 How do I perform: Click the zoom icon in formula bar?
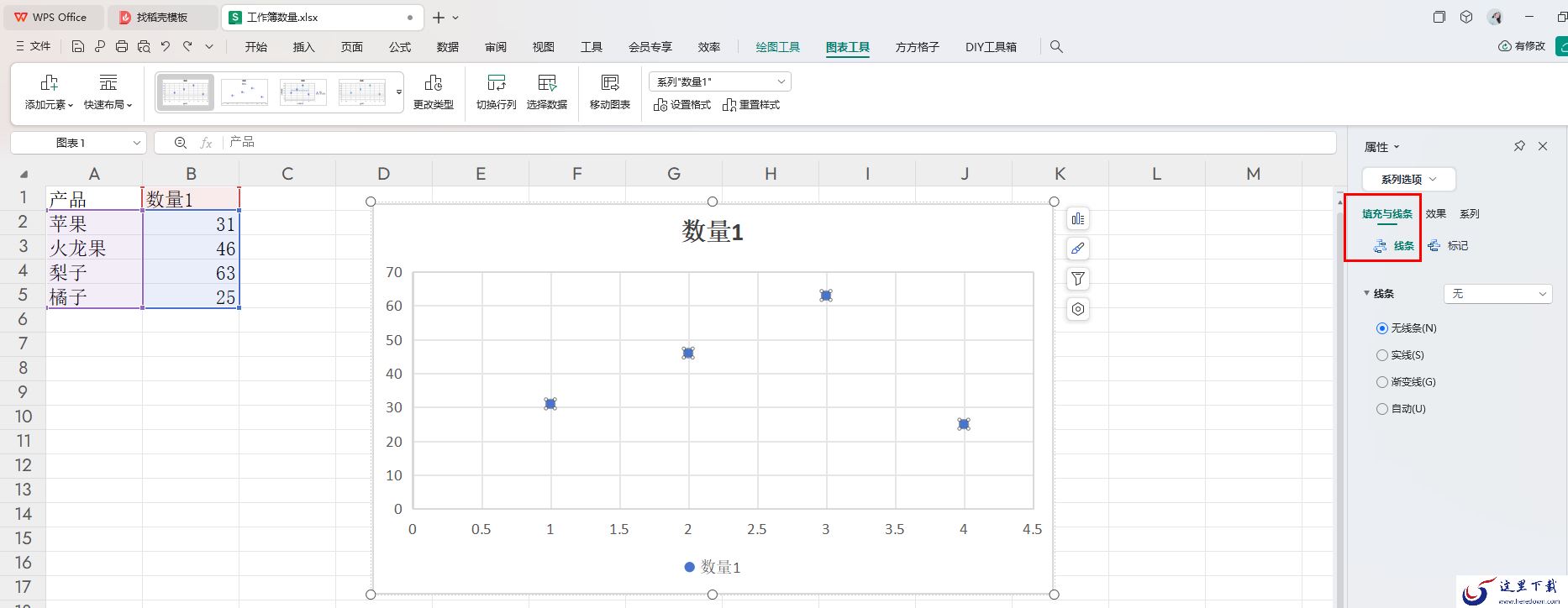[x=181, y=143]
